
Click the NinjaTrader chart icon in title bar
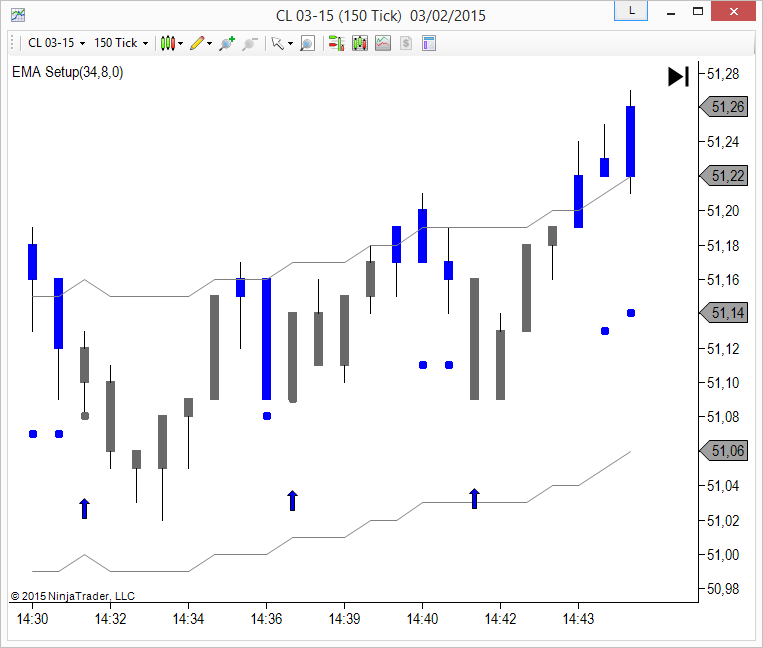click(x=18, y=15)
